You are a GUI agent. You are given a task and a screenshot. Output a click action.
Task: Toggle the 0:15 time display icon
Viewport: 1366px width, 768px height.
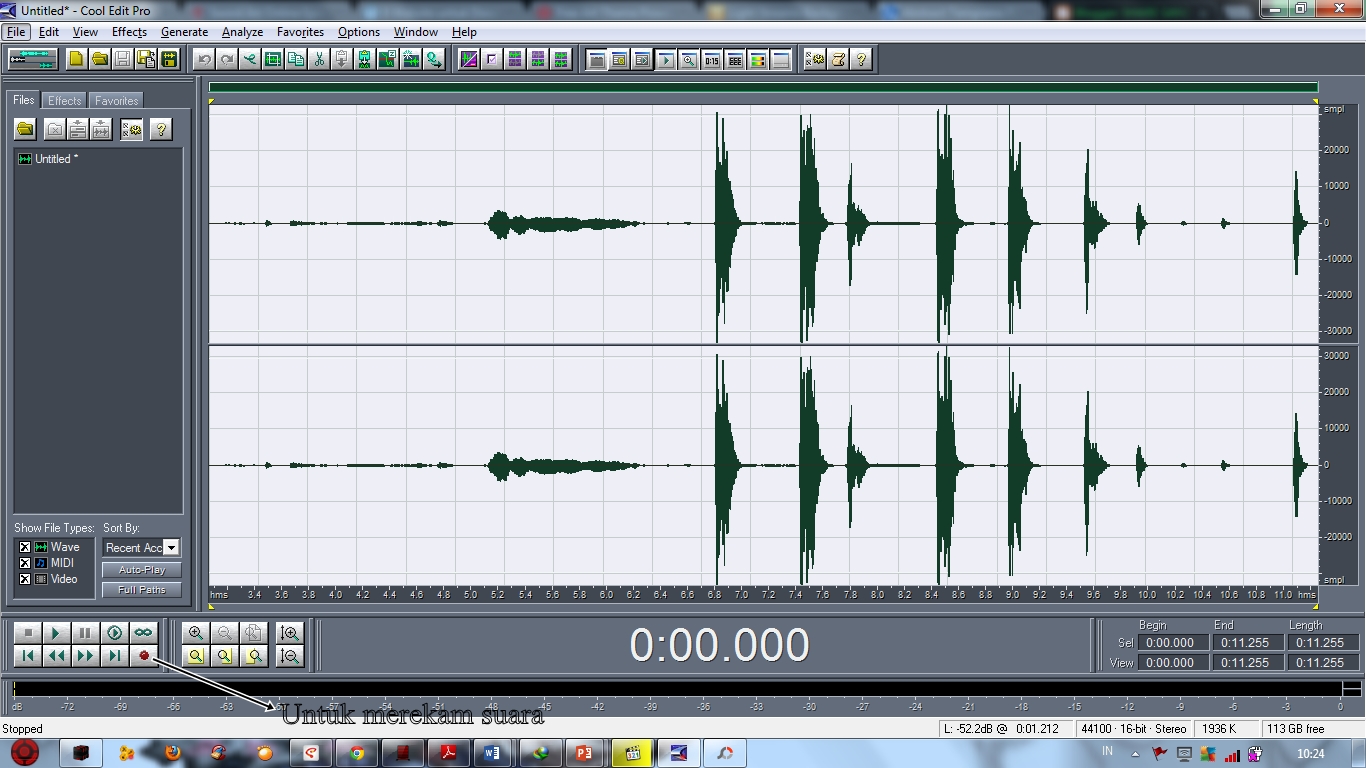tap(712, 59)
